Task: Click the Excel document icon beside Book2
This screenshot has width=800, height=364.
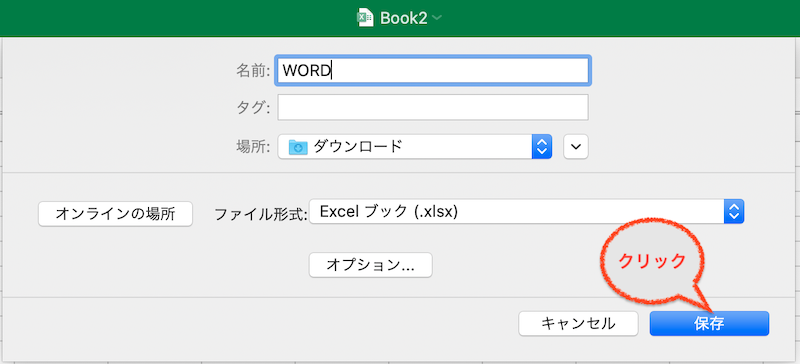Action: [365, 18]
